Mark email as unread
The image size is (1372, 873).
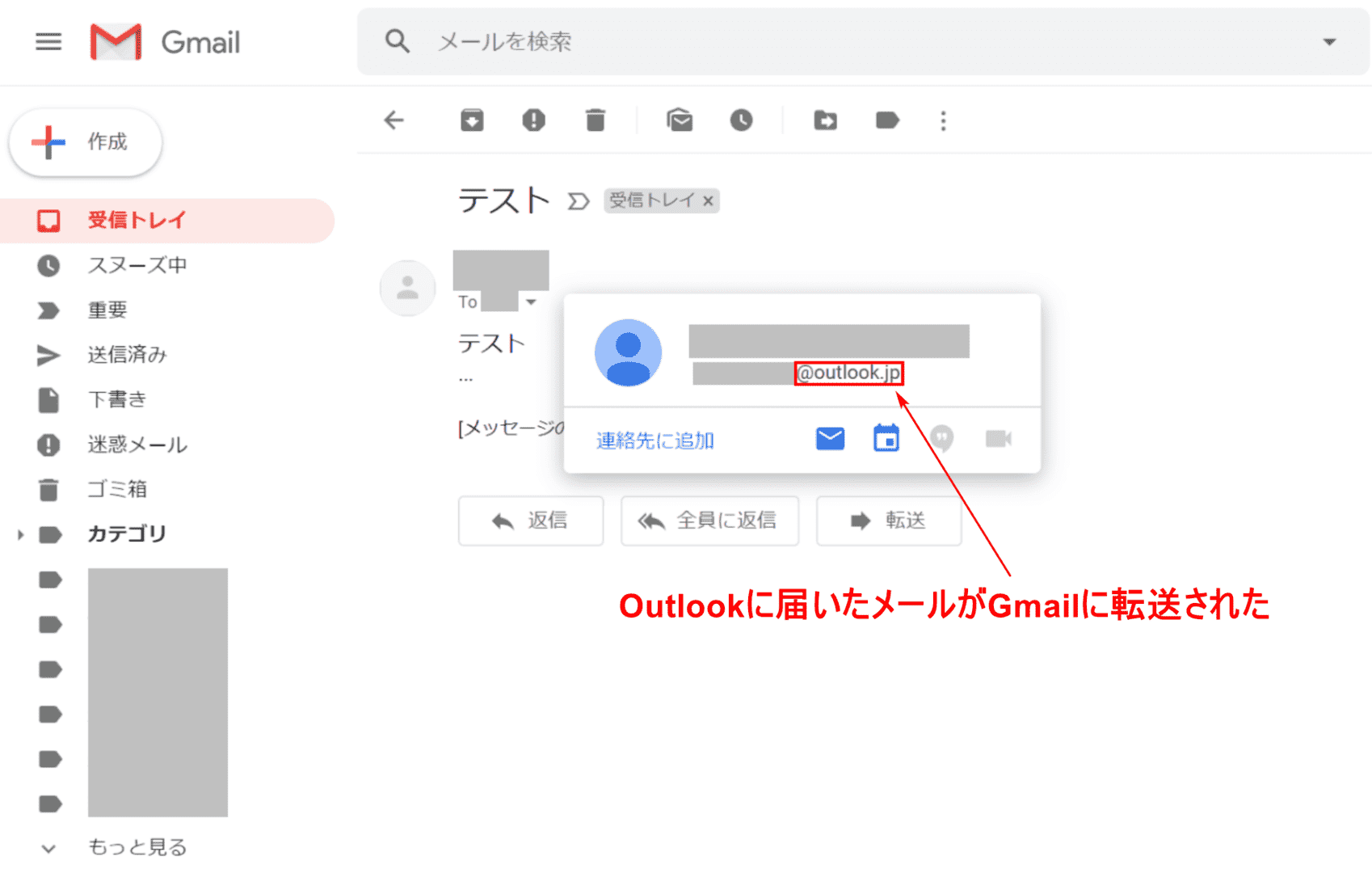(x=680, y=120)
